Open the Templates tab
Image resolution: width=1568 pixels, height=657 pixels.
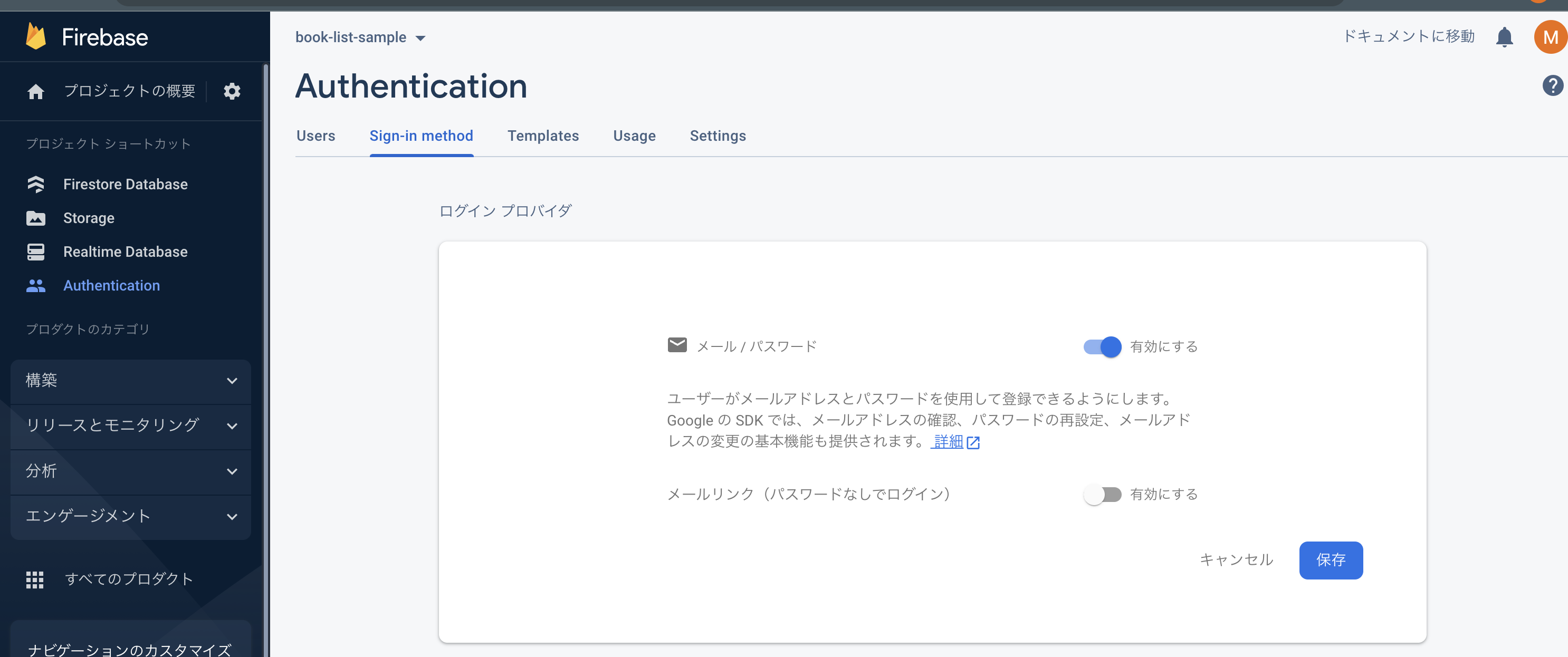click(543, 136)
